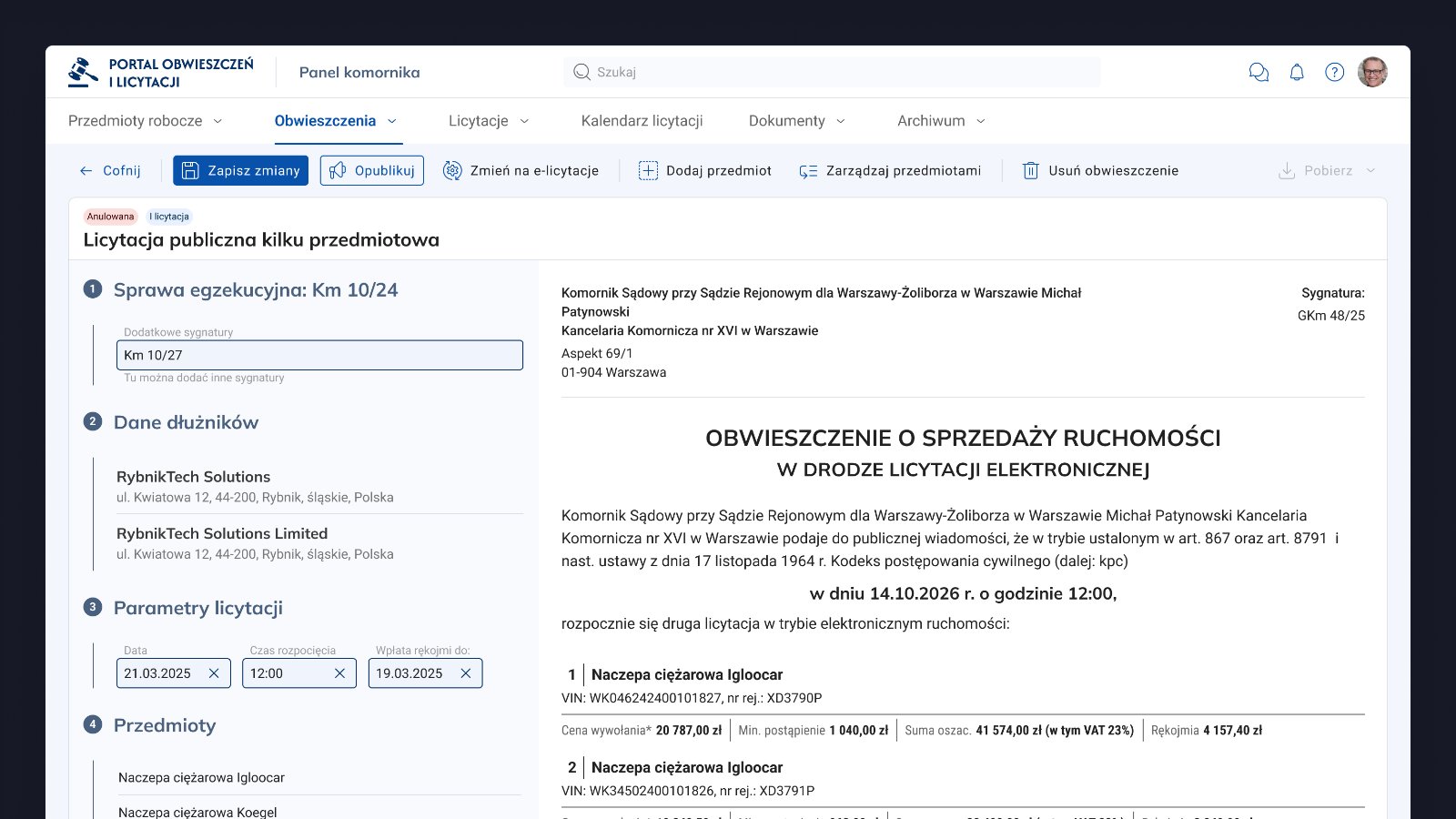Viewport: 1456px width, 819px height.
Task: Click the GKm 48/25 signature text
Action: 1331,316
